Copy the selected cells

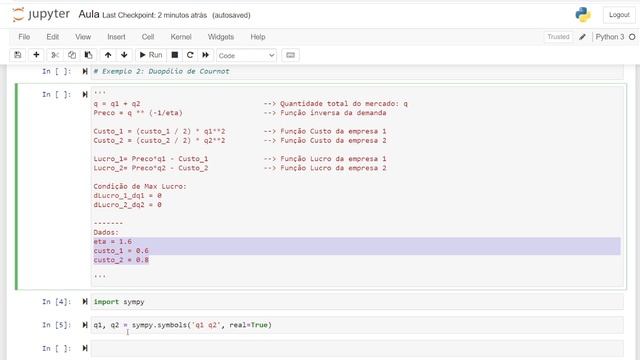72,55
